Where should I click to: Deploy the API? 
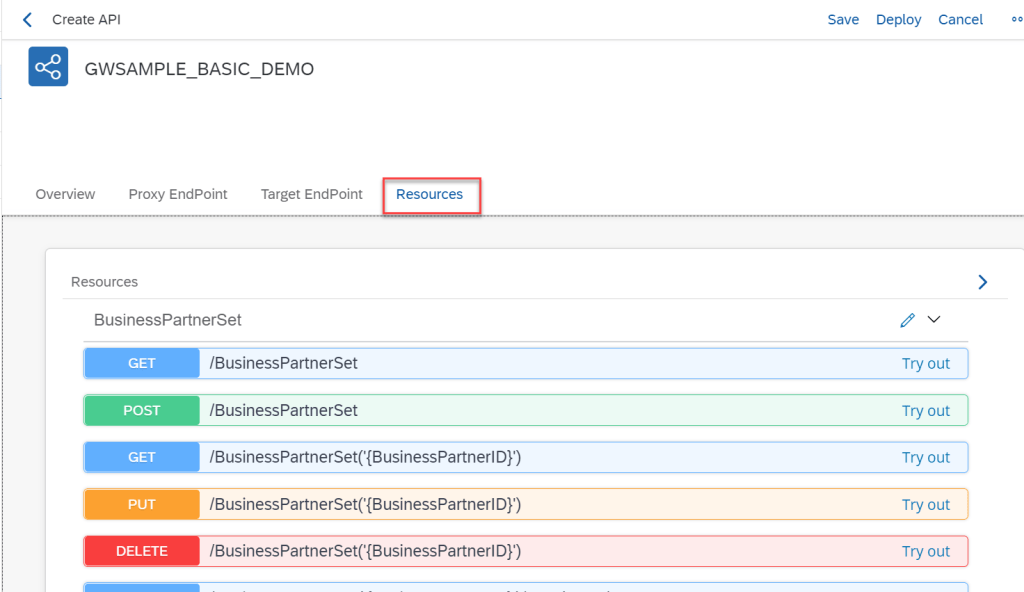point(898,20)
